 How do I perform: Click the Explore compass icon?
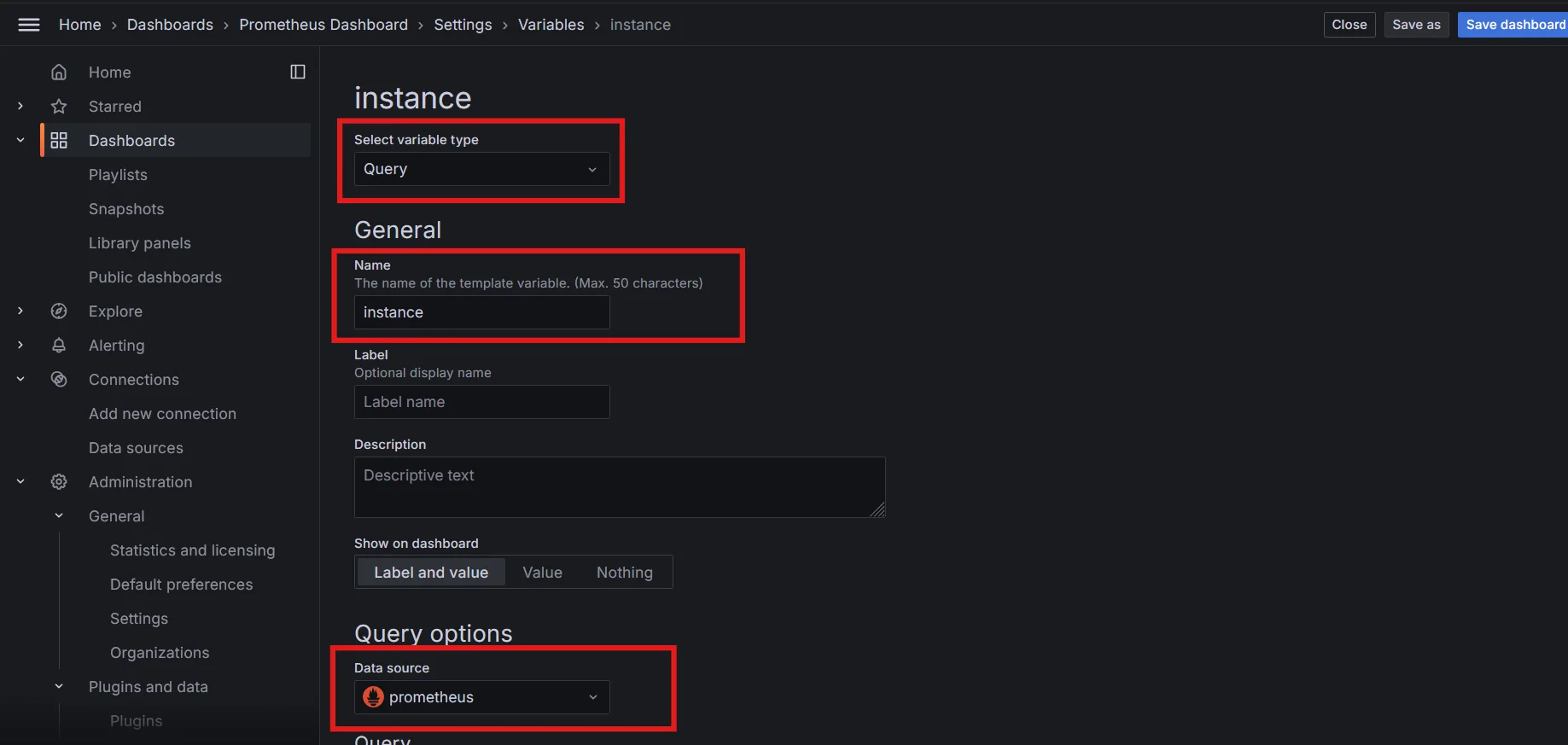(x=59, y=311)
